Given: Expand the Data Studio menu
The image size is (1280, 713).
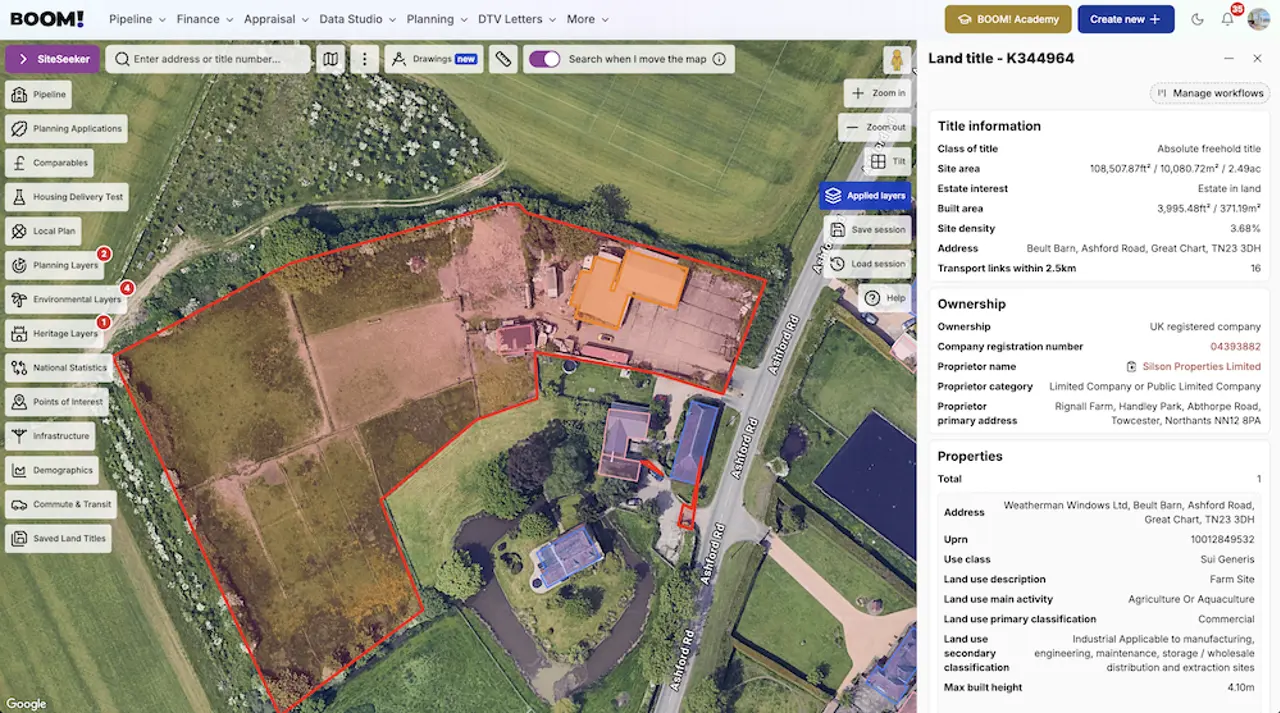Looking at the screenshot, I should (x=357, y=19).
